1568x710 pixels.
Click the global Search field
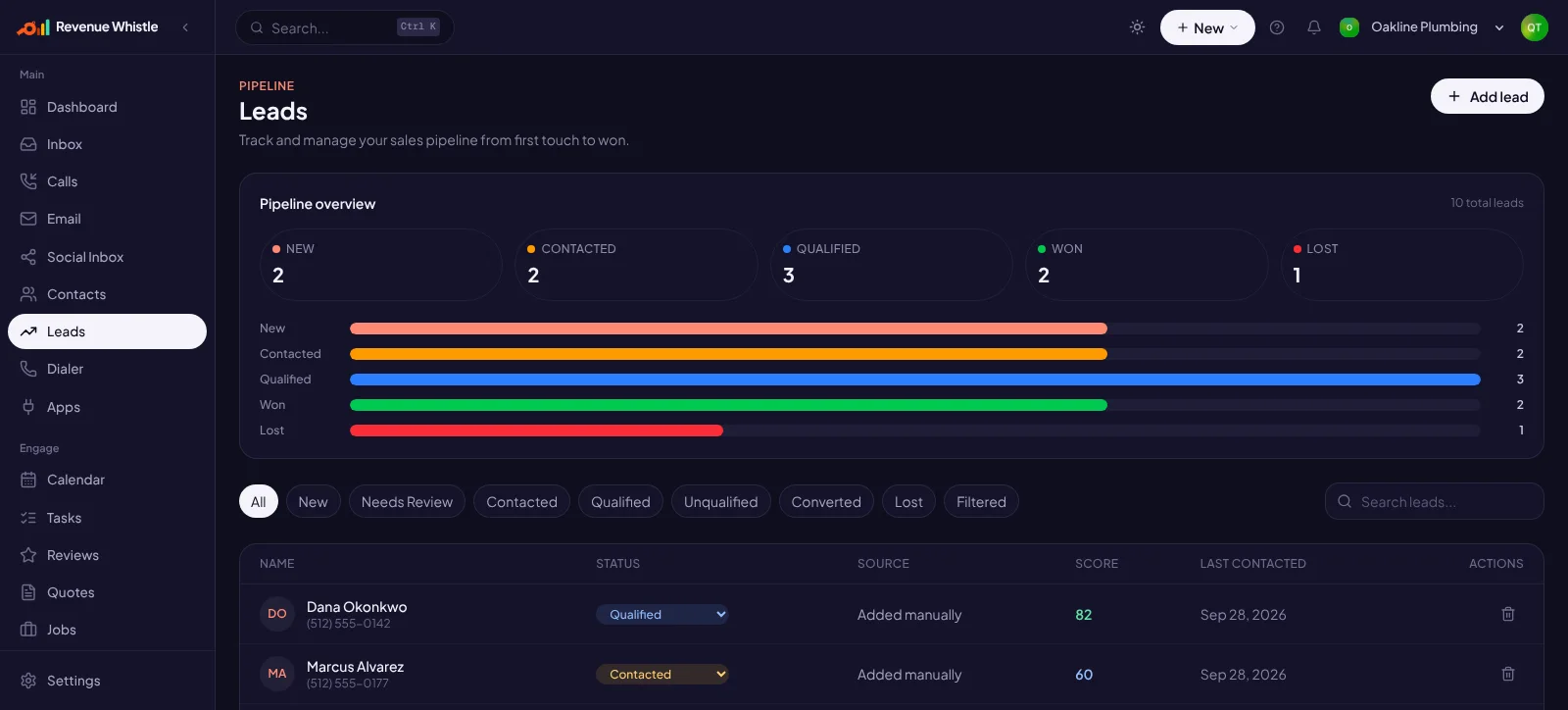[344, 27]
